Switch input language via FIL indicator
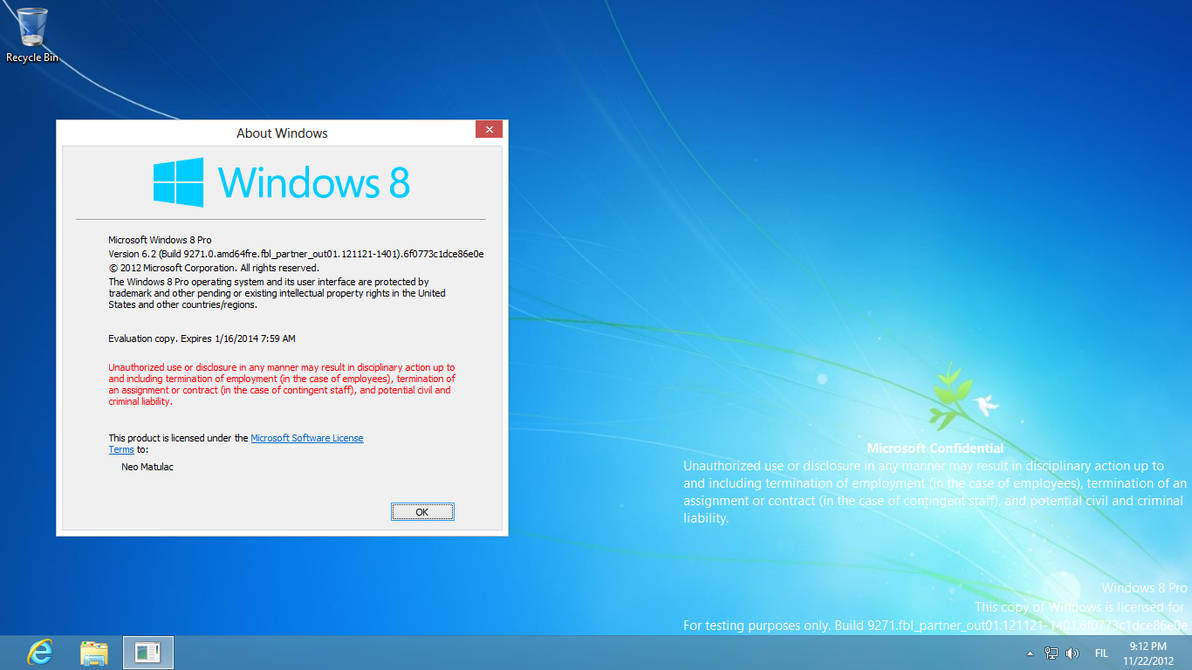 click(1101, 653)
